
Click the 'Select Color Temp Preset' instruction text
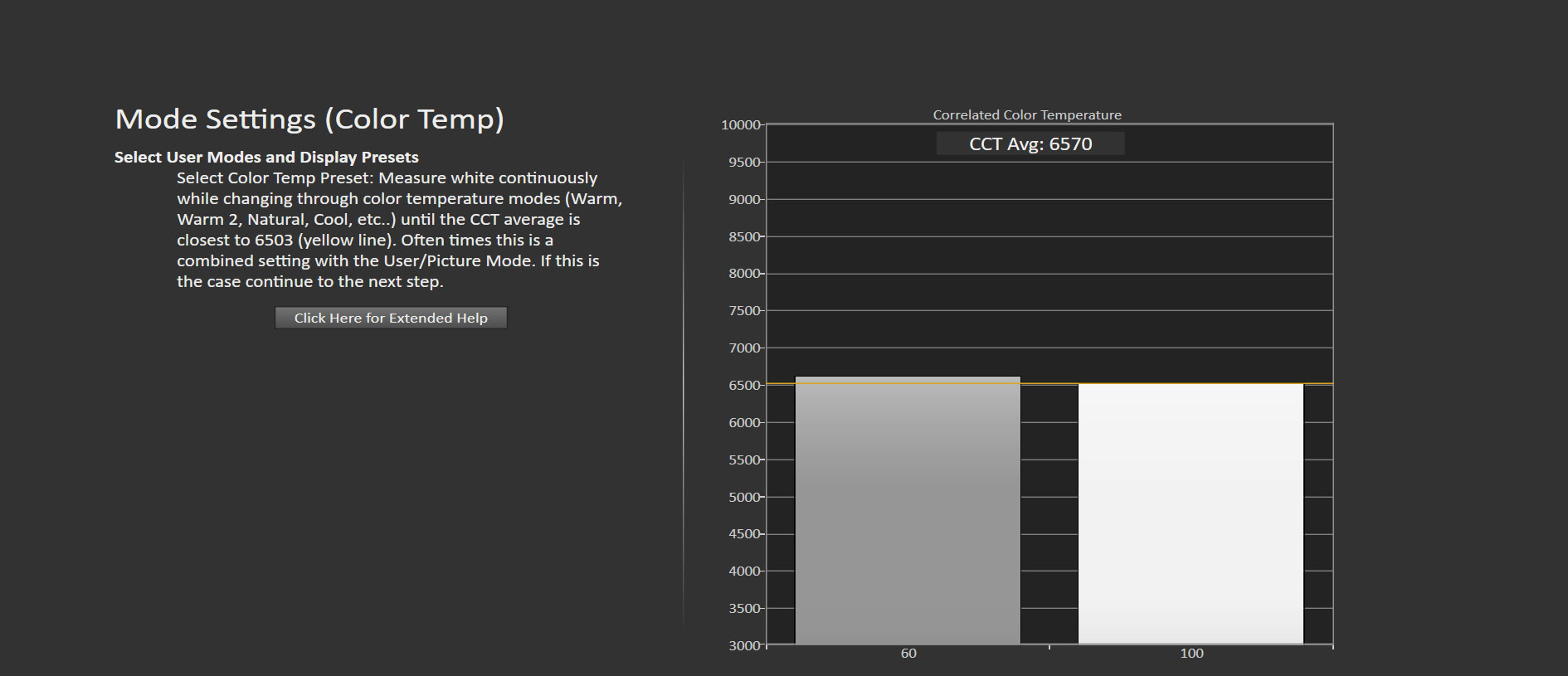(400, 230)
